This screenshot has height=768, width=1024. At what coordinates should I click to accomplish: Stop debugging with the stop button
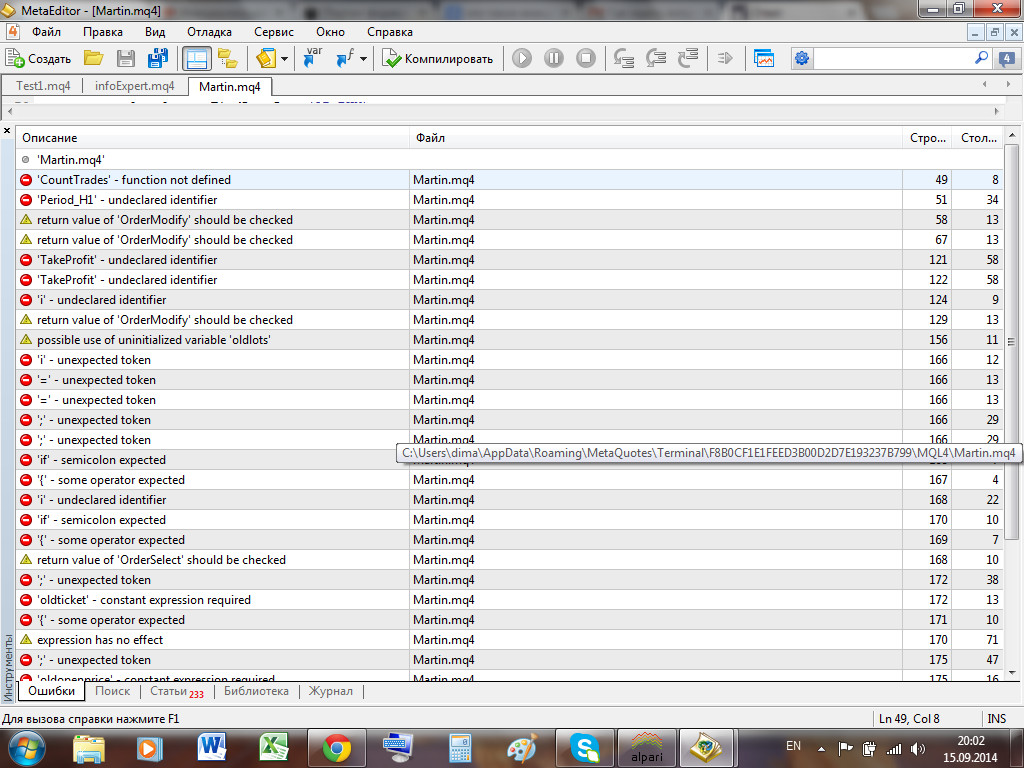tap(586, 58)
